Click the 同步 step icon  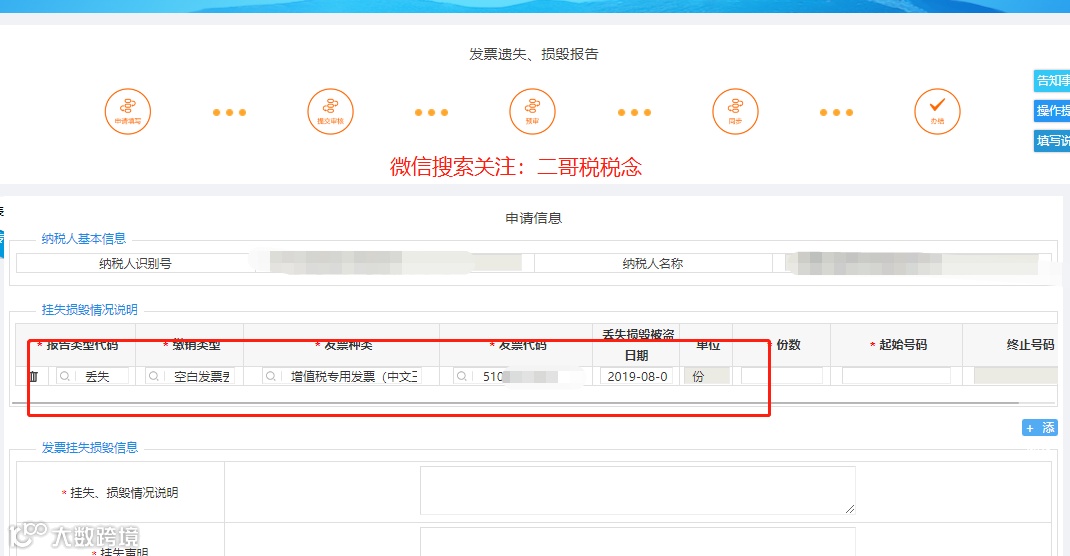735,111
